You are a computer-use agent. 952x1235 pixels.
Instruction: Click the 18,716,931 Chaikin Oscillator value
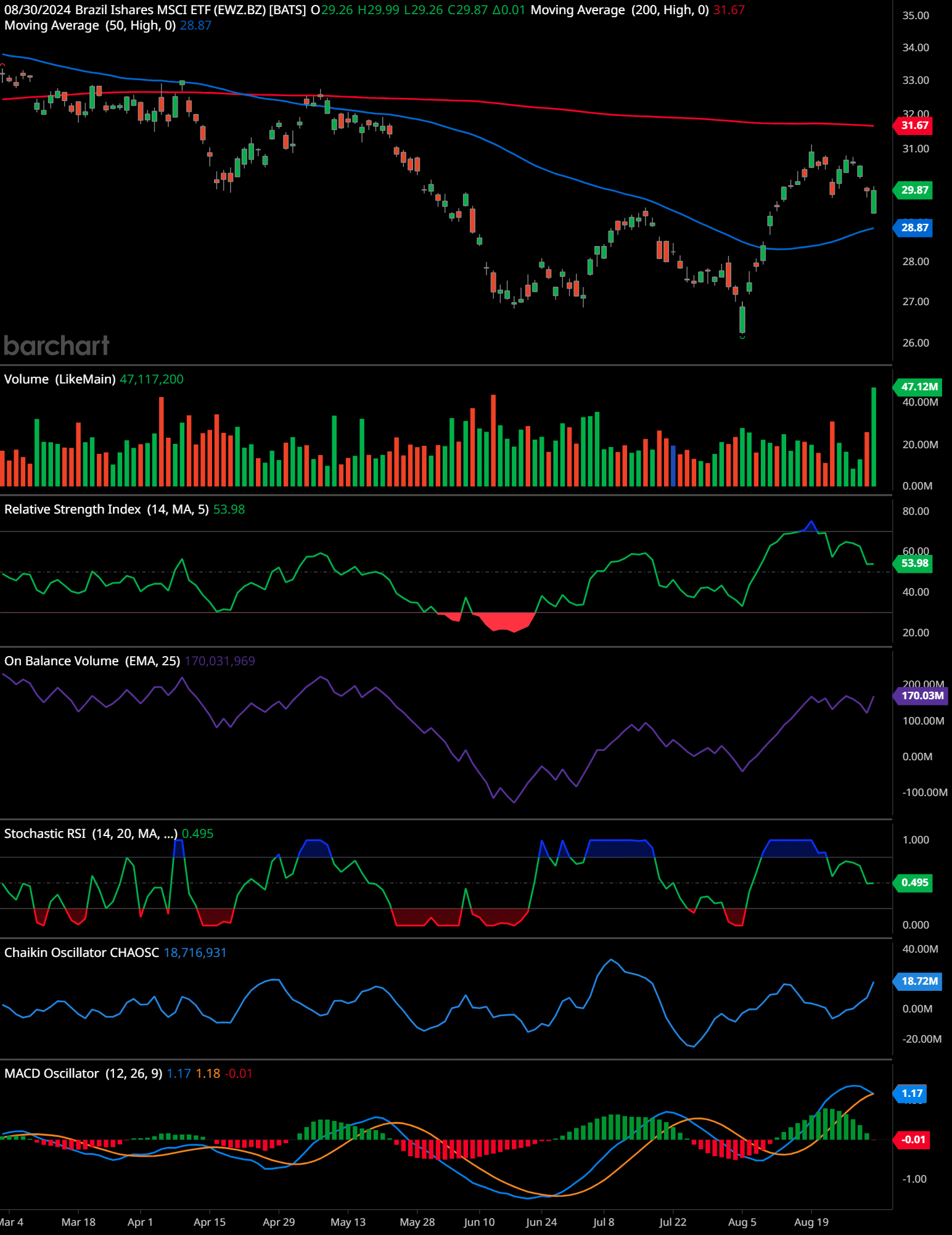click(x=195, y=953)
